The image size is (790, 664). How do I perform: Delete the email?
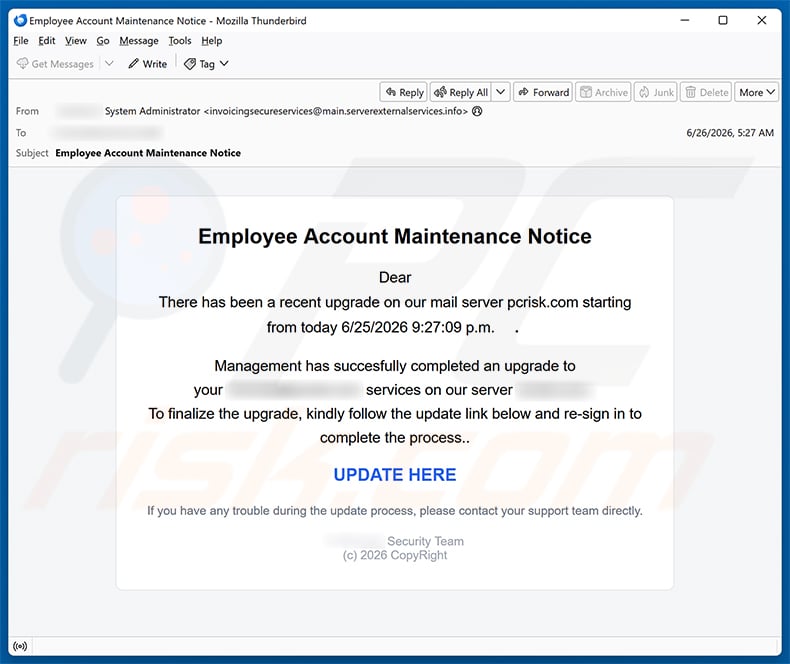pyautogui.click(x=706, y=92)
